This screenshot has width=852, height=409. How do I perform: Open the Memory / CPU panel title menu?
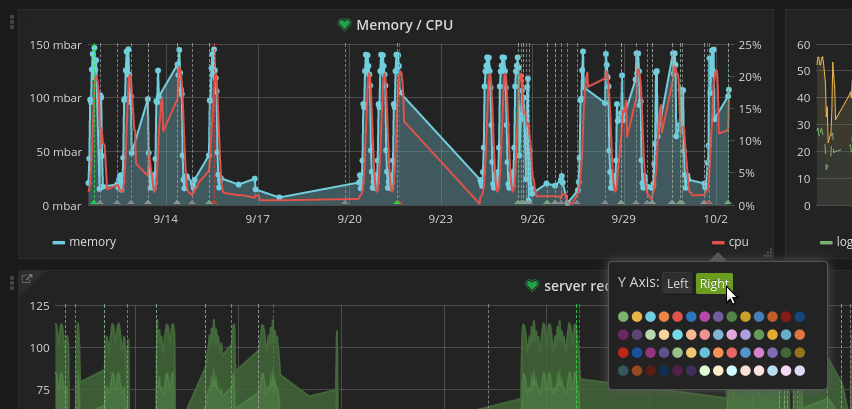[404, 25]
